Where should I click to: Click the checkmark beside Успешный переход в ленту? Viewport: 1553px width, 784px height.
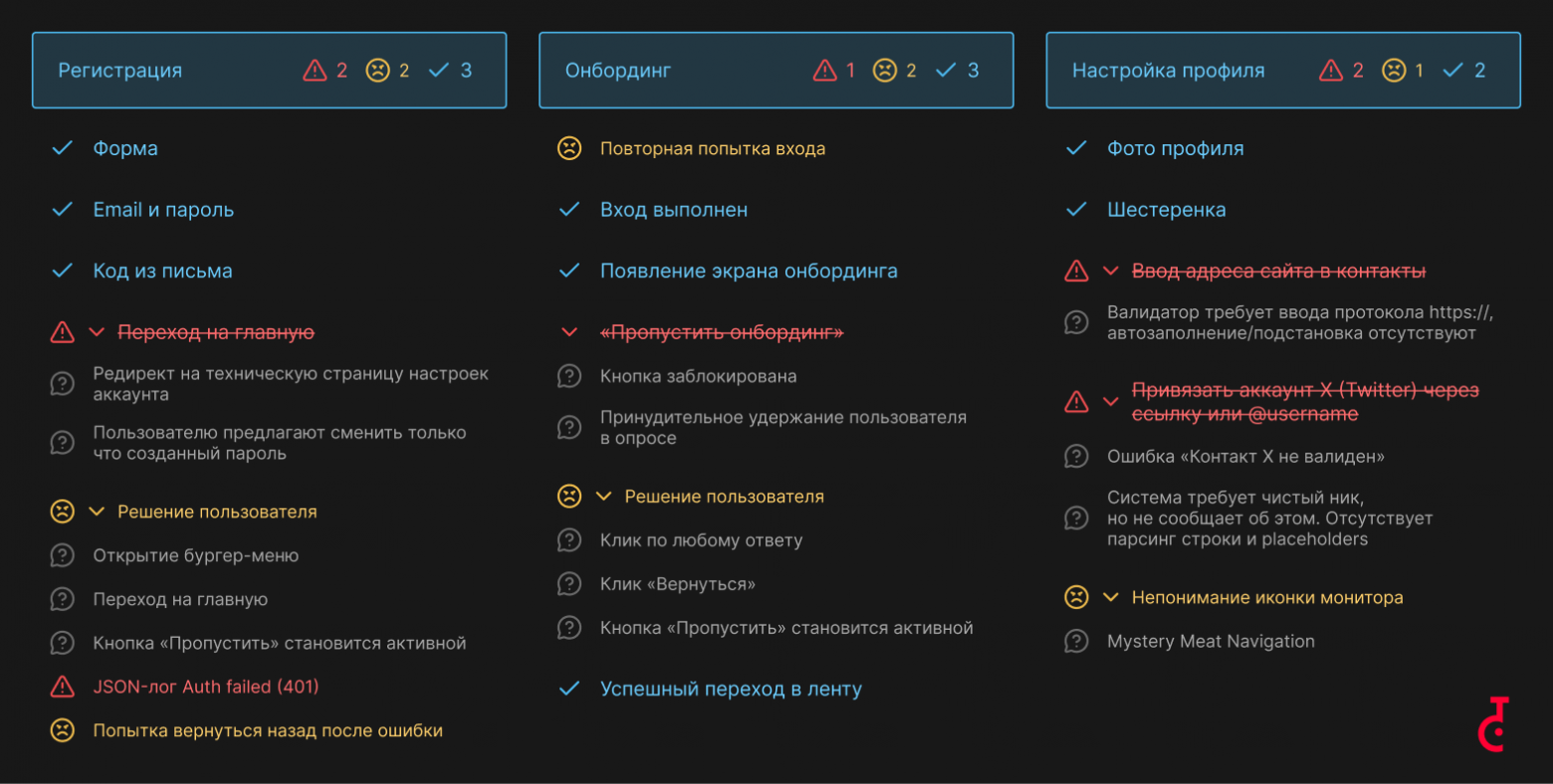tap(569, 688)
